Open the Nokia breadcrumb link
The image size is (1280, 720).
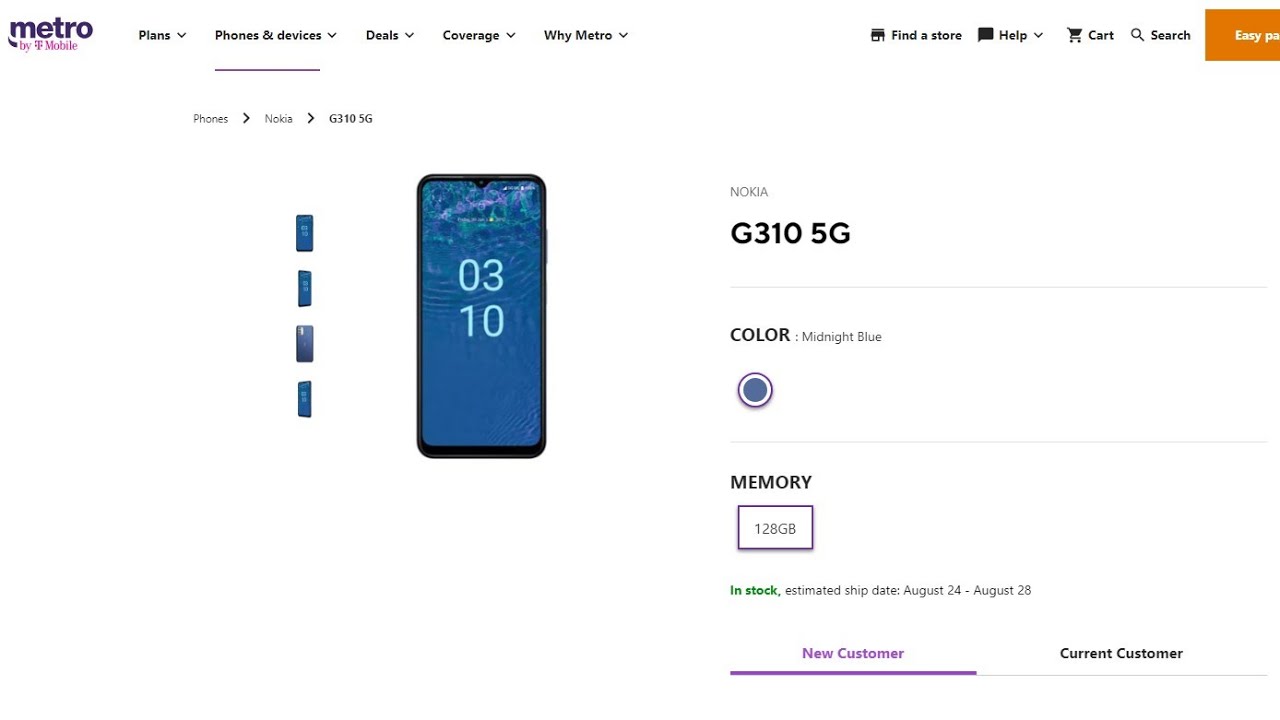coord(278,118)
